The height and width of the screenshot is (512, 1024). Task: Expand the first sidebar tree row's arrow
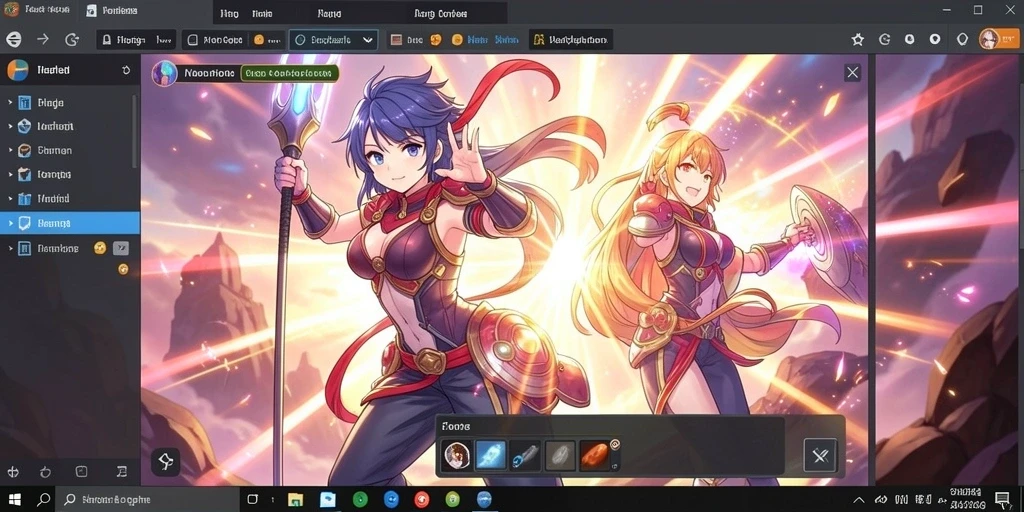[10, 103]
